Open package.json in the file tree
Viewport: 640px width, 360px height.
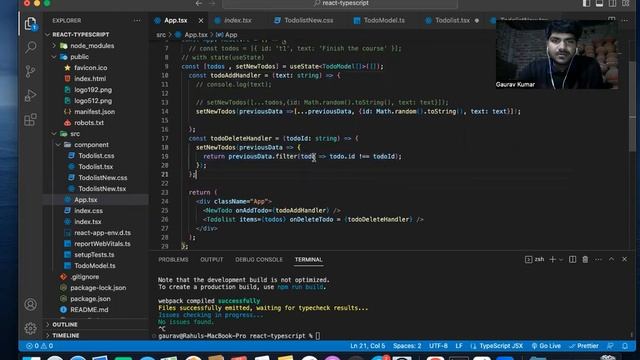tap(90, 299)
